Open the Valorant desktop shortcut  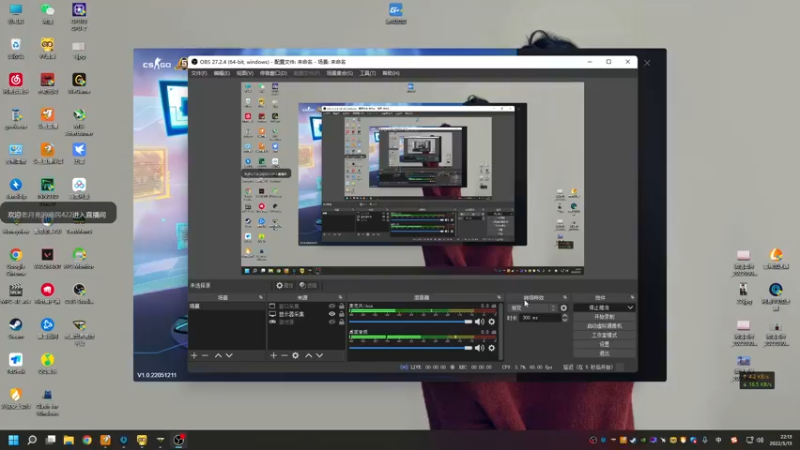pyautogui.click(x=47, y=259)
